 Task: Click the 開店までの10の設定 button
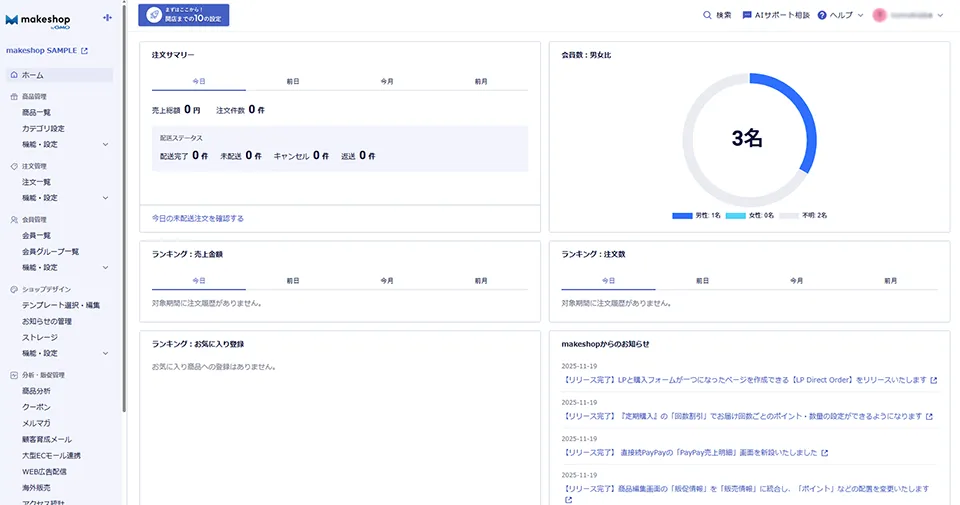click(184, 15)
